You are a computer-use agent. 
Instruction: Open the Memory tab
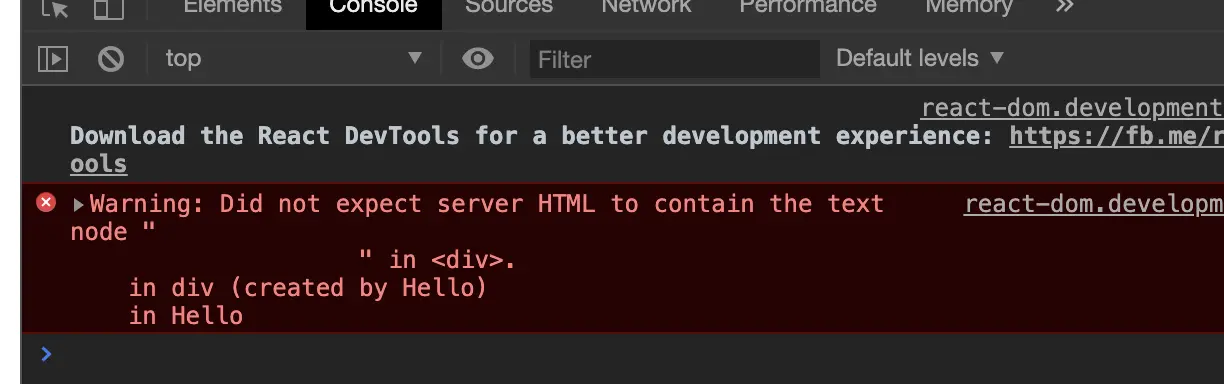(969, 7)
